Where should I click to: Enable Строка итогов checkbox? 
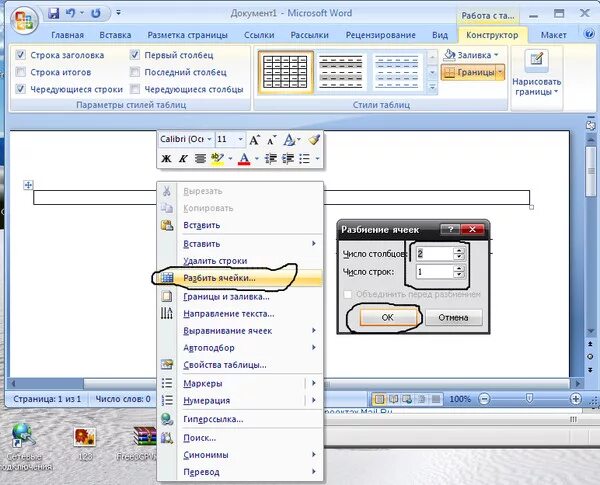[x=20, y=72]
